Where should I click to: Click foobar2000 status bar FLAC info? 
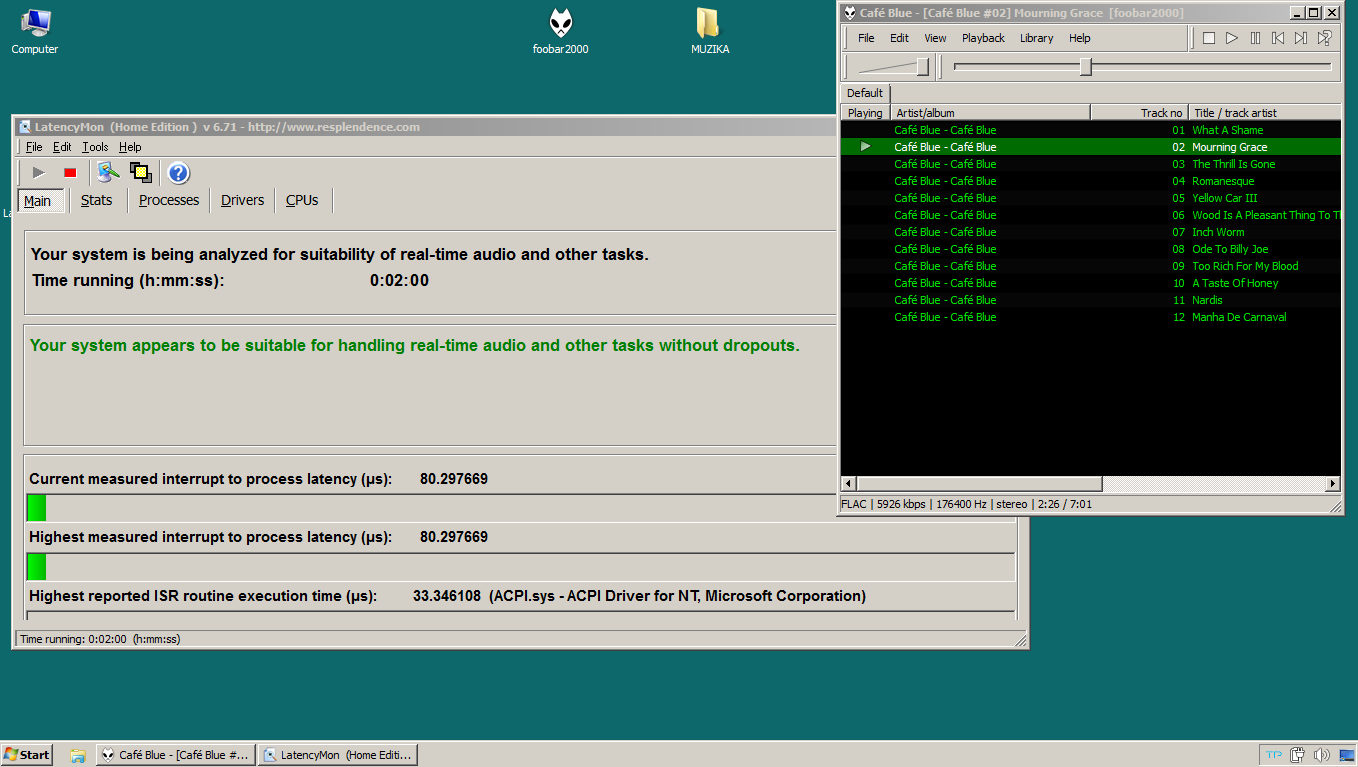[x=854, y=504]
